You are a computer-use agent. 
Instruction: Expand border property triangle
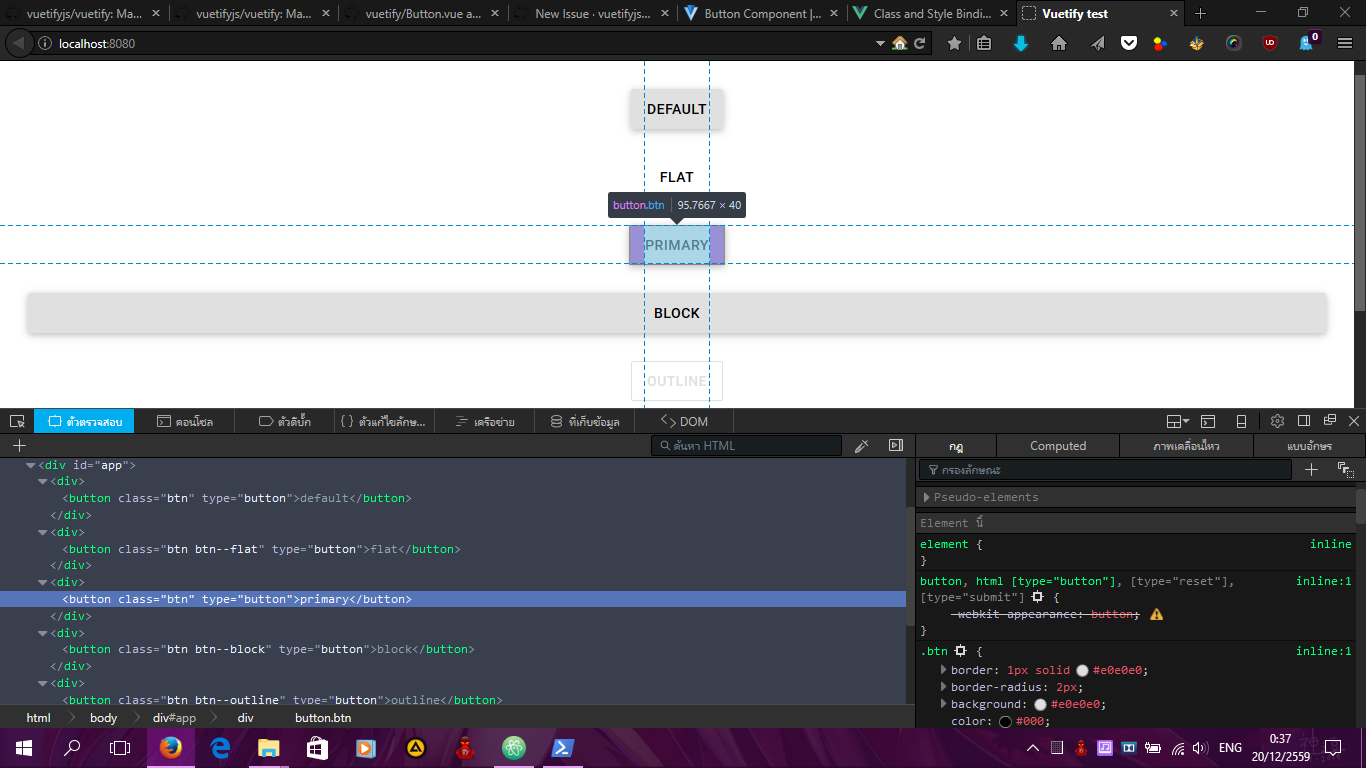943,670
